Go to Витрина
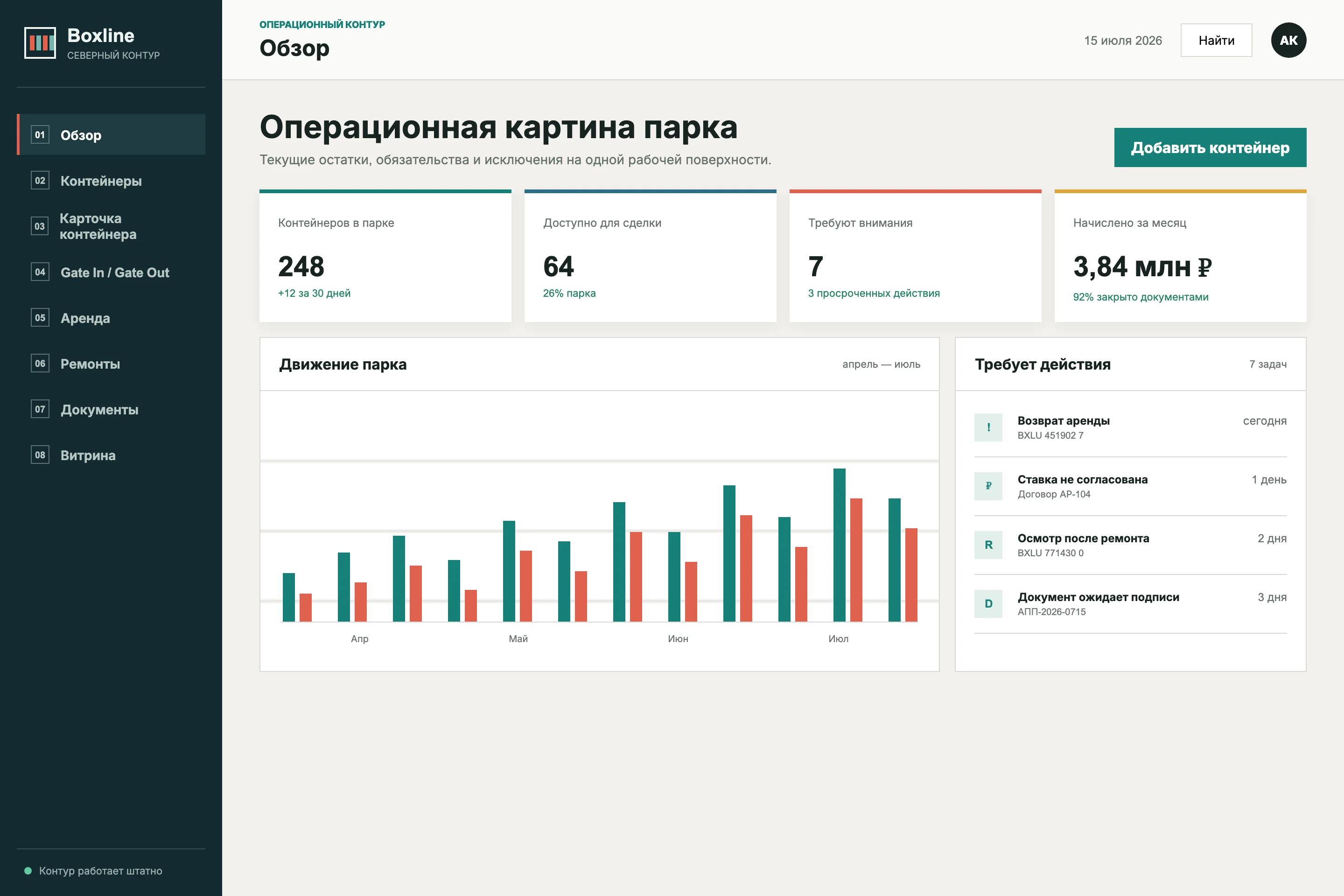The width and height of the screenshot is (1344, 896). 111,455
